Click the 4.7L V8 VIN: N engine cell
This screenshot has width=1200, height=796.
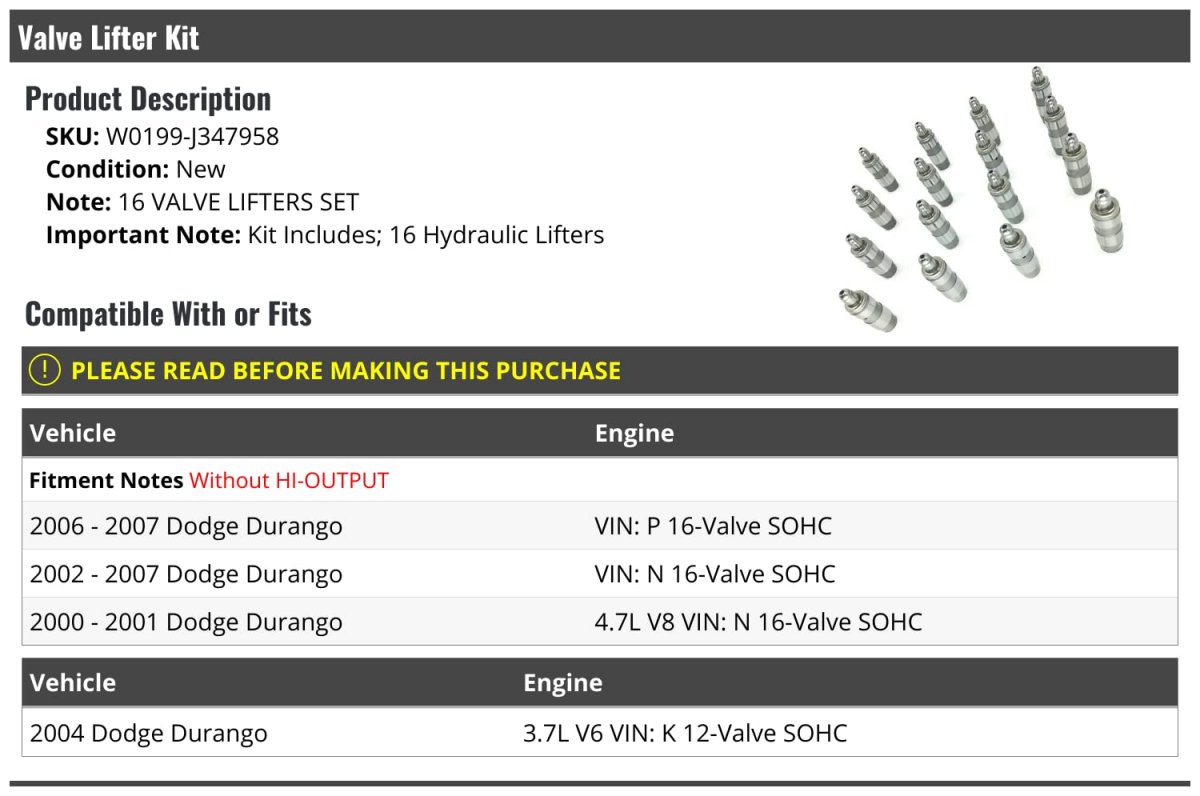pyautogui.click(x=758, y=622)
